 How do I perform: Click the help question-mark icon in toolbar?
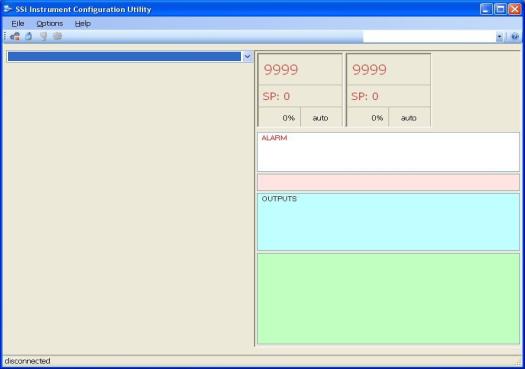[515, 36]
